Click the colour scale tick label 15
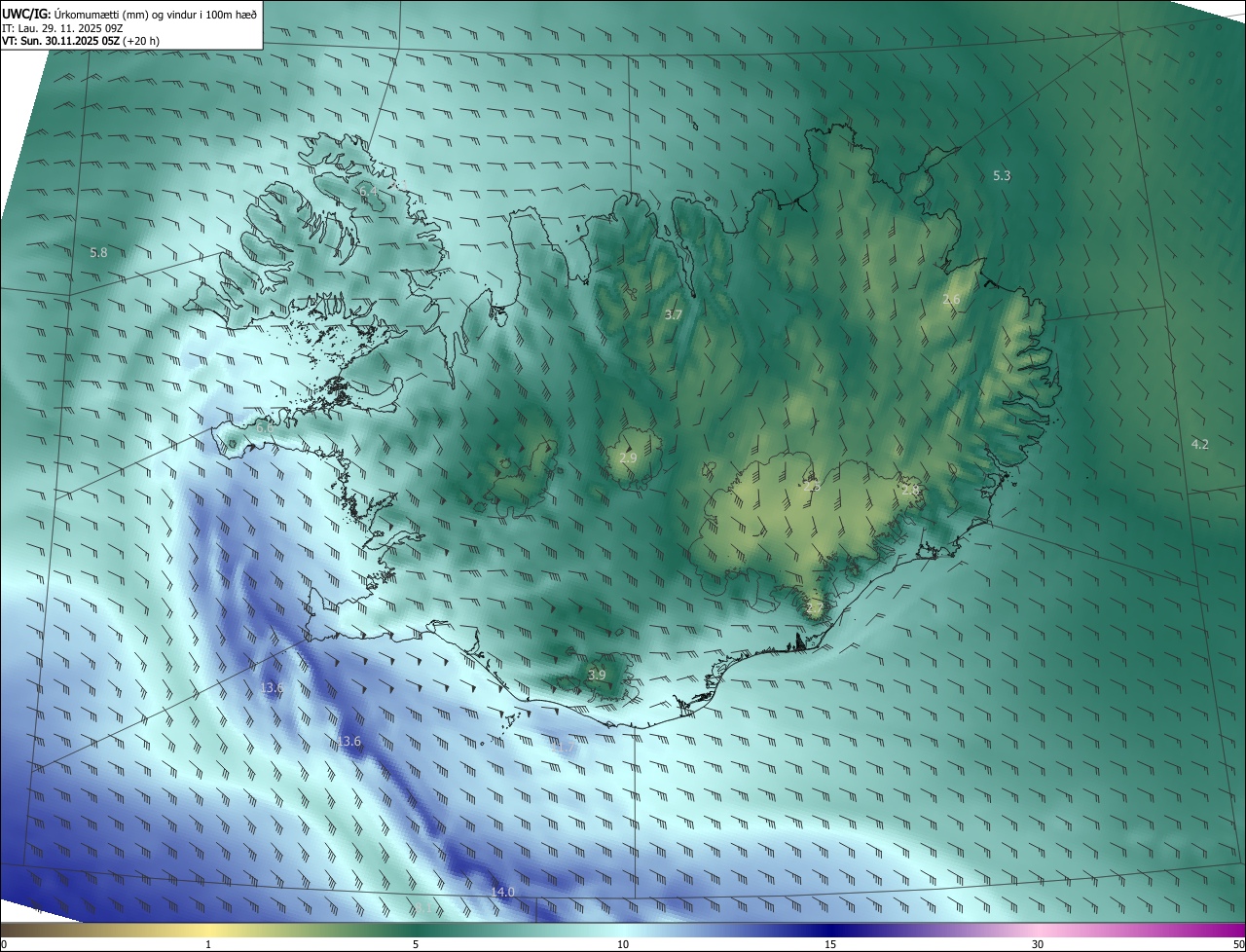 point(830,945)
